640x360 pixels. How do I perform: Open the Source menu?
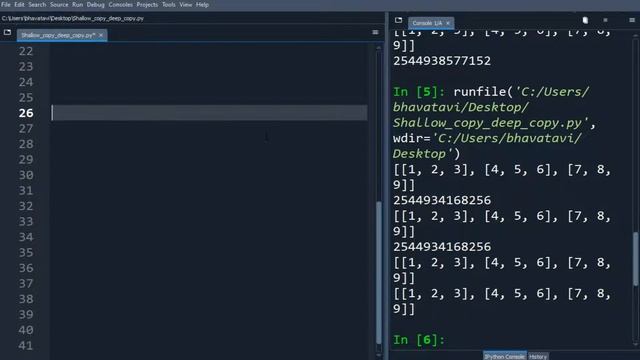[x=59, y=4]
